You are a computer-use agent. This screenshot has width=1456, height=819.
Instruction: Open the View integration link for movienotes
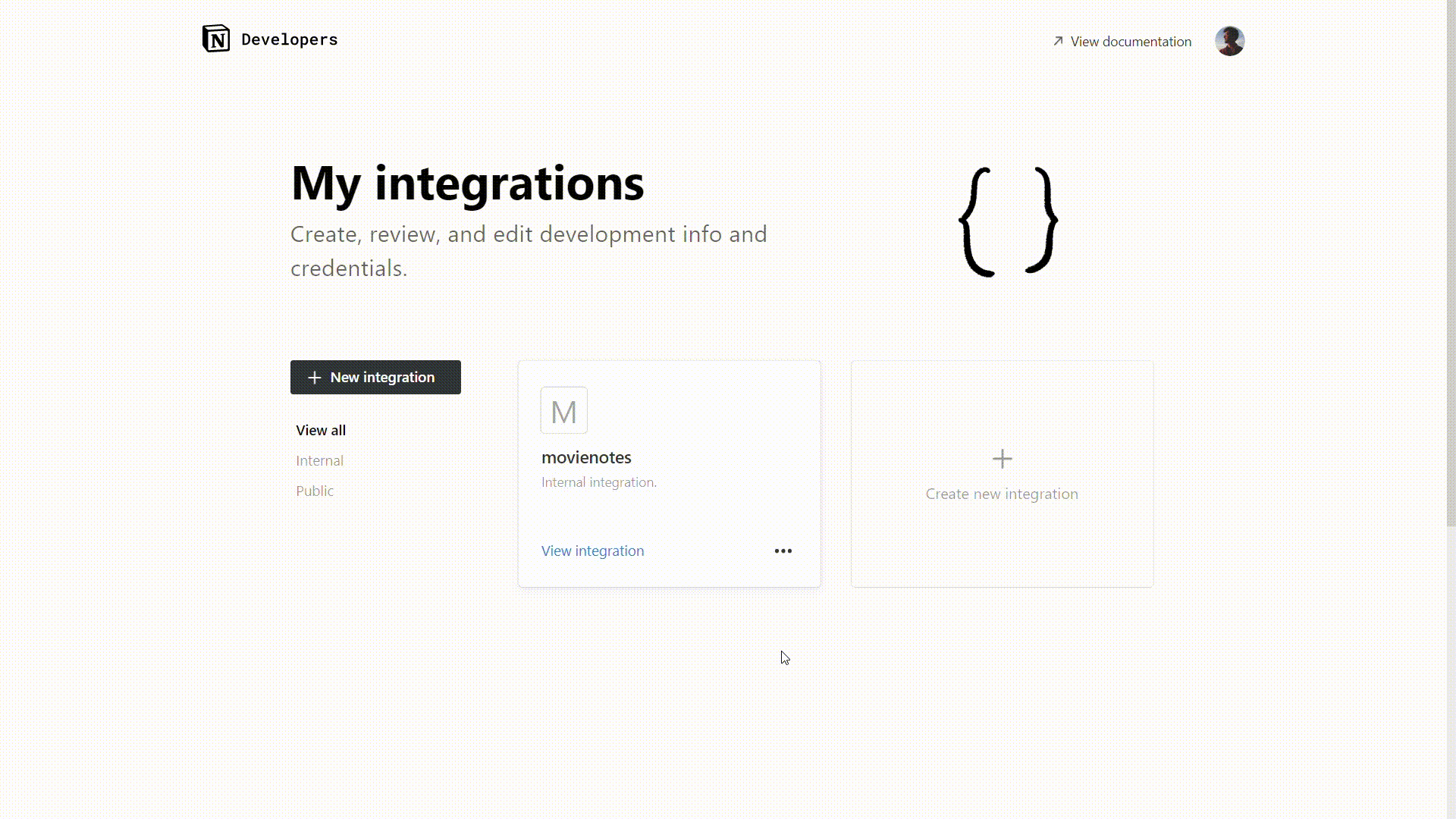coord(592,551)
